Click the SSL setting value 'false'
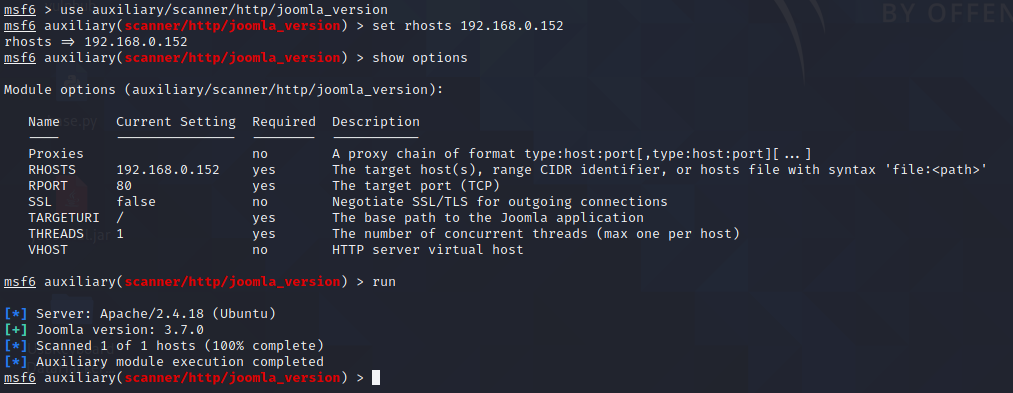Viewport: 1013px width, 393px height. [136, 202]
